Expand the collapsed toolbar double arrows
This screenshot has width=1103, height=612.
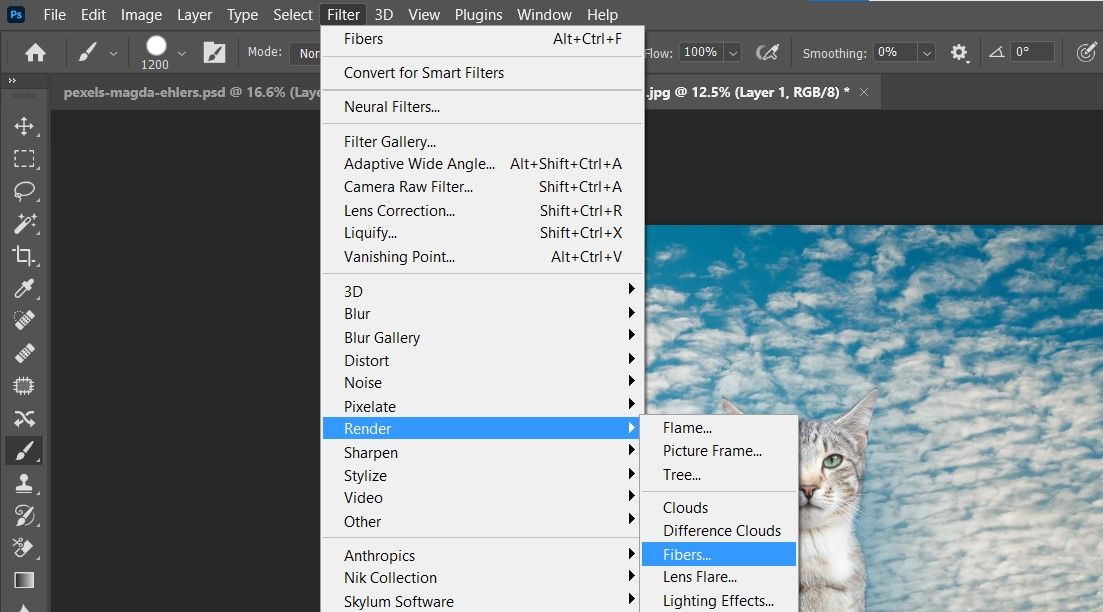(x=12, y=81)
